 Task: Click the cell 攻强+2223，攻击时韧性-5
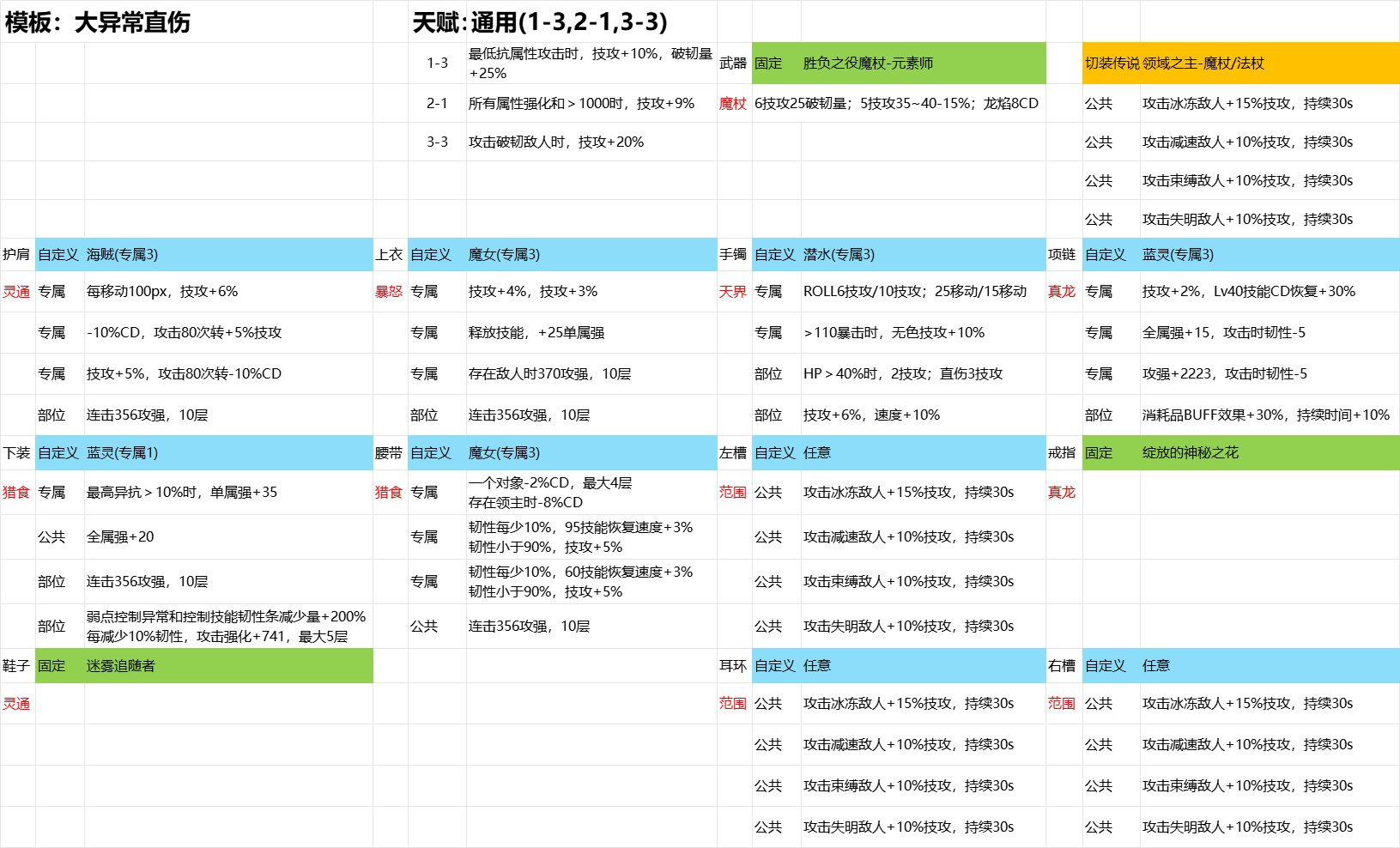pos(1270,373)
